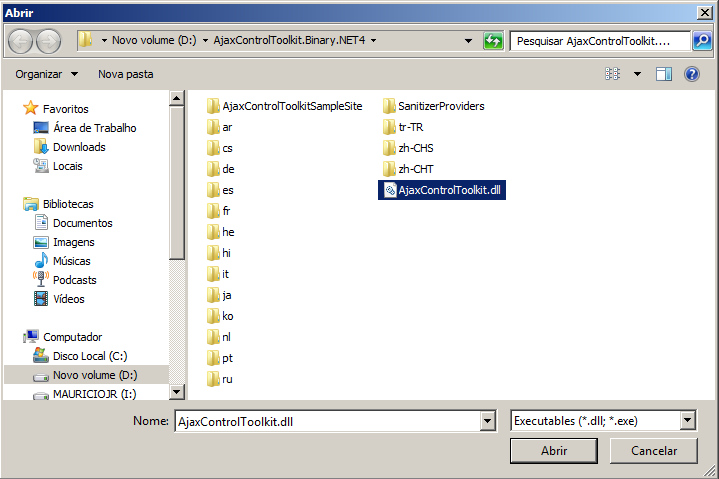
Task: Select the tr-TR folder
Action: pos(403,127)
